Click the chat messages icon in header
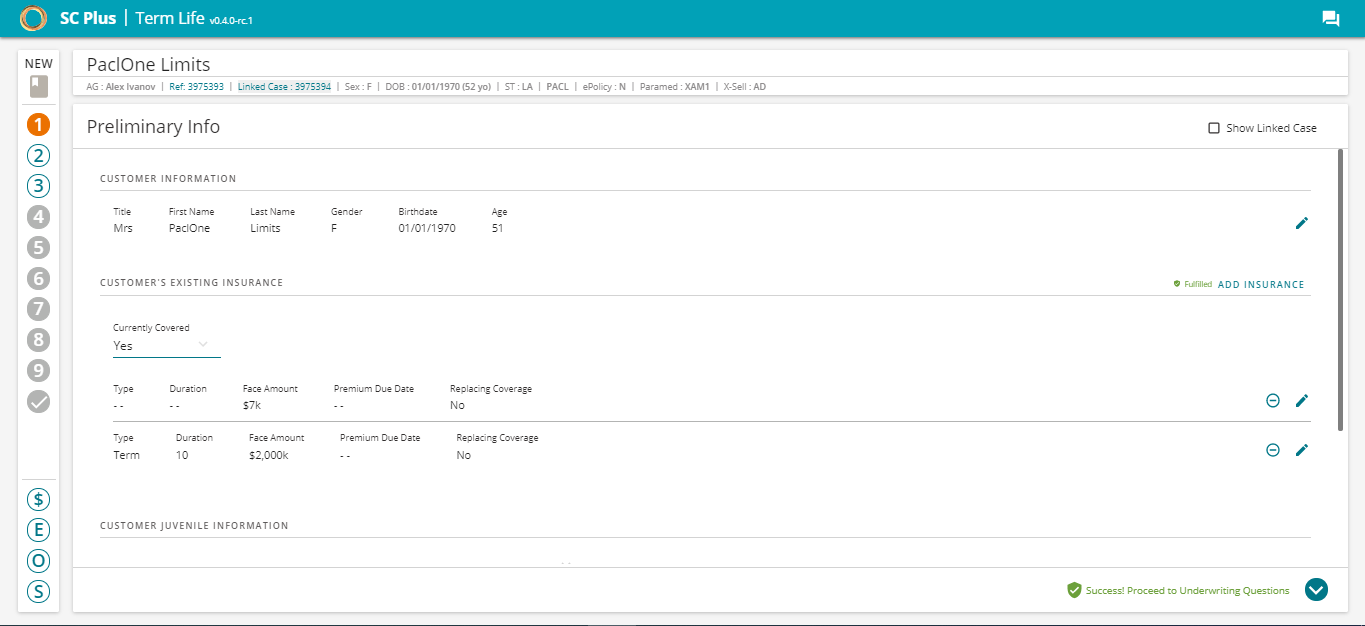The width and height of the screenshot is (1365, 626). click(x=1330, y=18)
